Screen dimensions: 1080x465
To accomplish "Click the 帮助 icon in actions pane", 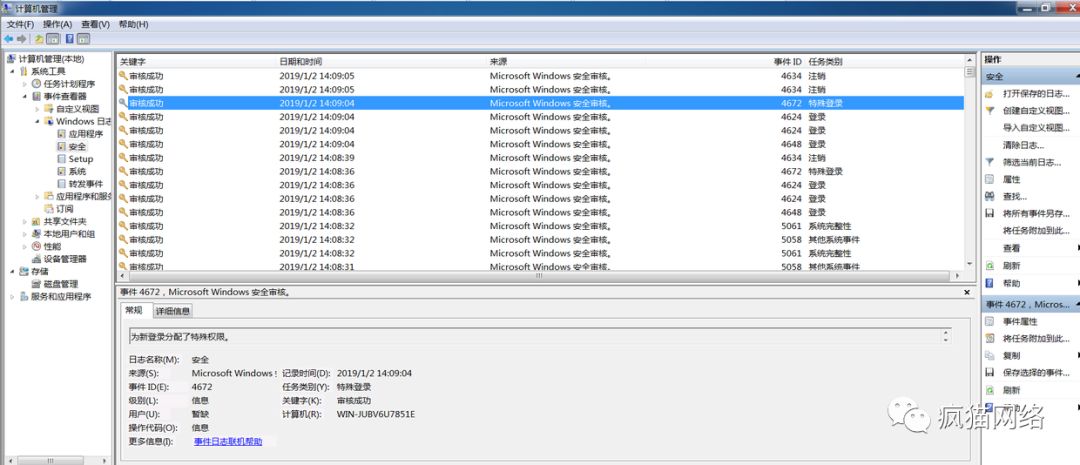I will [990, 283].
